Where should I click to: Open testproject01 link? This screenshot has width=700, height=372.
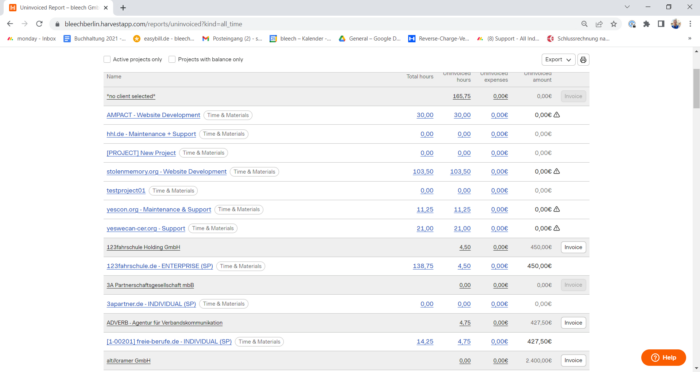click(x=126, y=191)
